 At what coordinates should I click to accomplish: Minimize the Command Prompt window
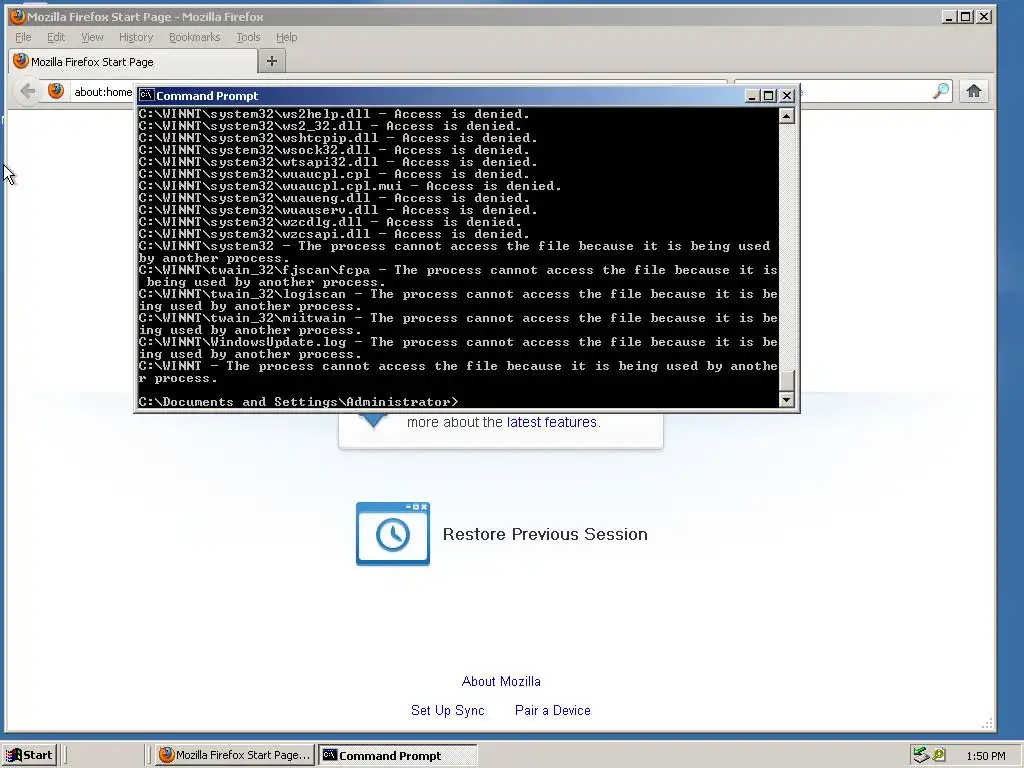(x=752, y=95)
